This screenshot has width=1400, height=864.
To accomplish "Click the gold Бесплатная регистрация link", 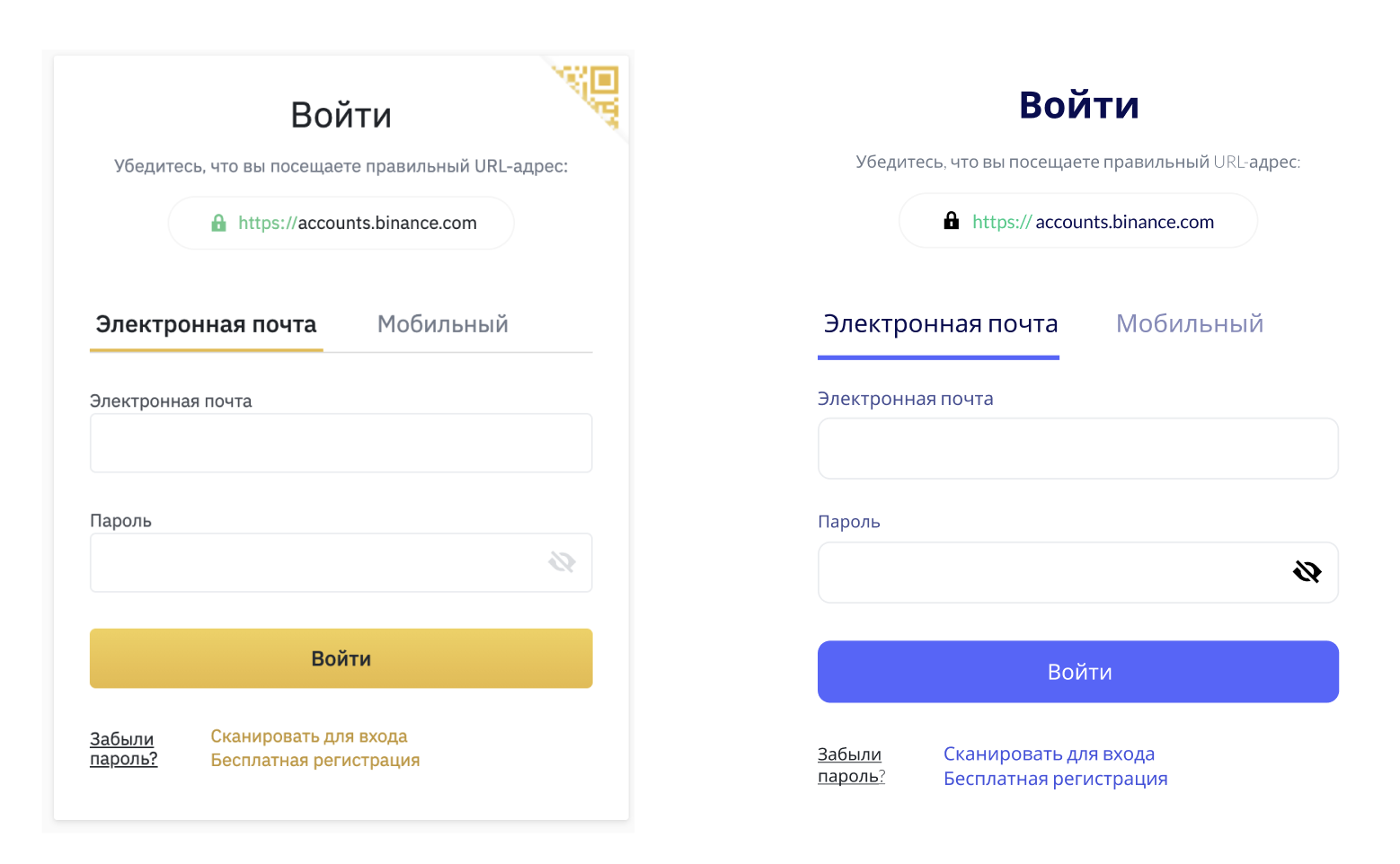I will click(x=315, y=761).
